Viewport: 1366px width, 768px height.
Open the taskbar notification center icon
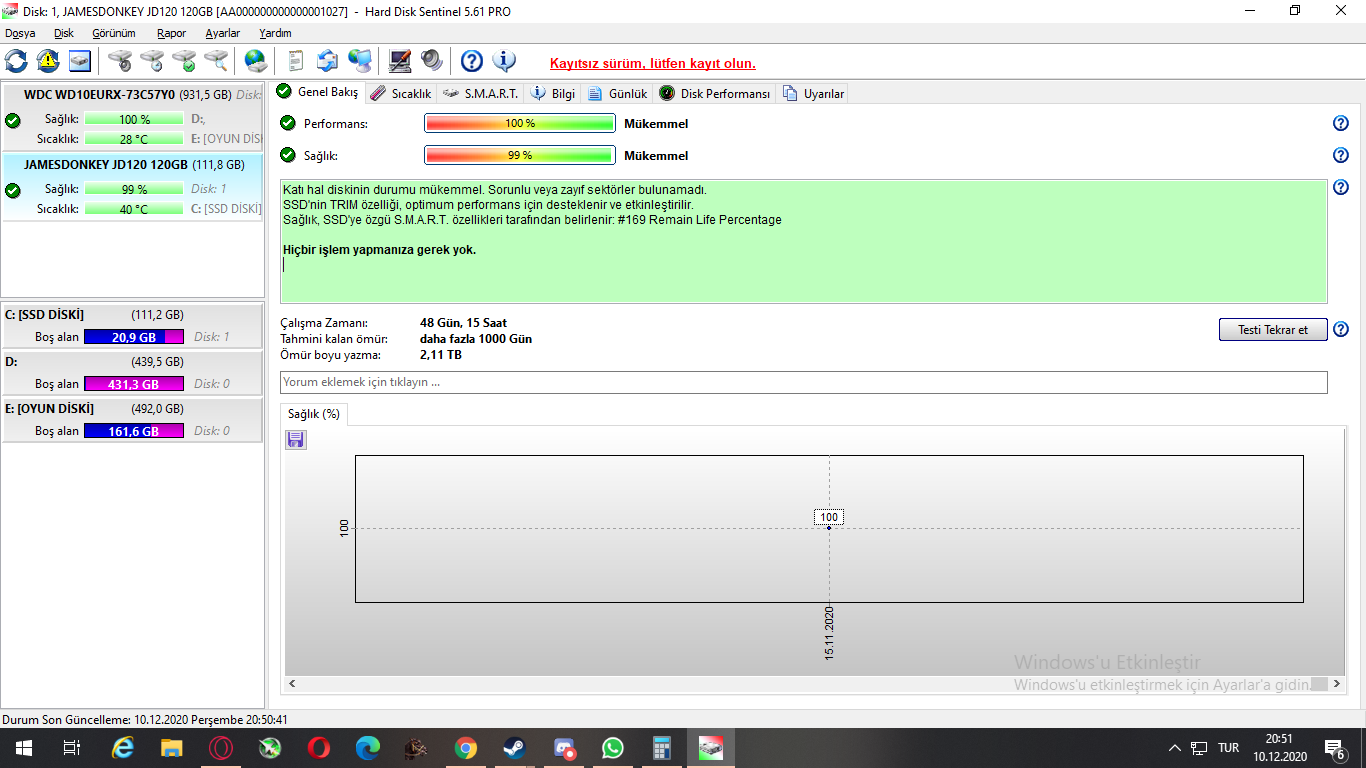(x=1334, y=748)
